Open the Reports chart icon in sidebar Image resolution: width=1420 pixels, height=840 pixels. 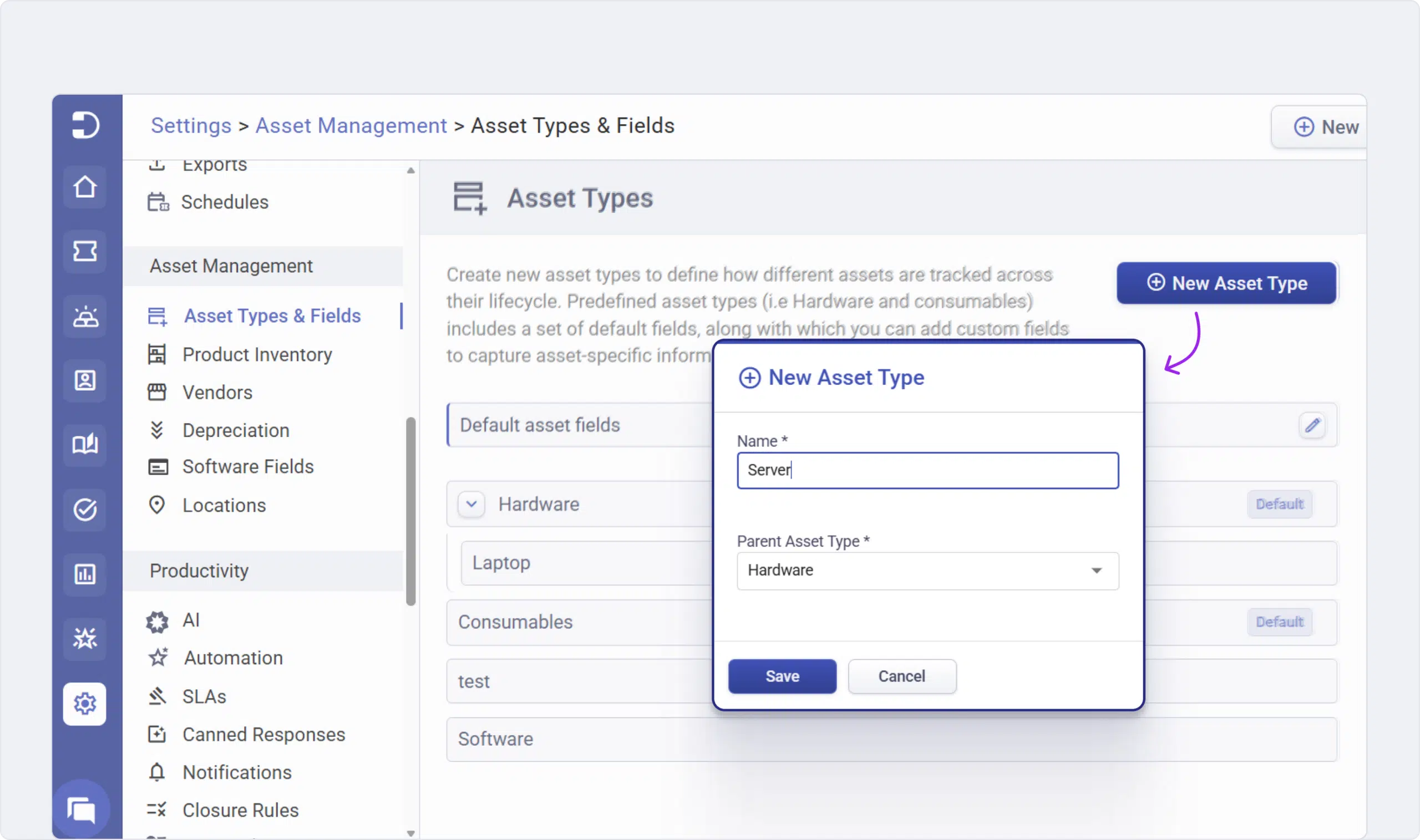(x=85, y=574)
